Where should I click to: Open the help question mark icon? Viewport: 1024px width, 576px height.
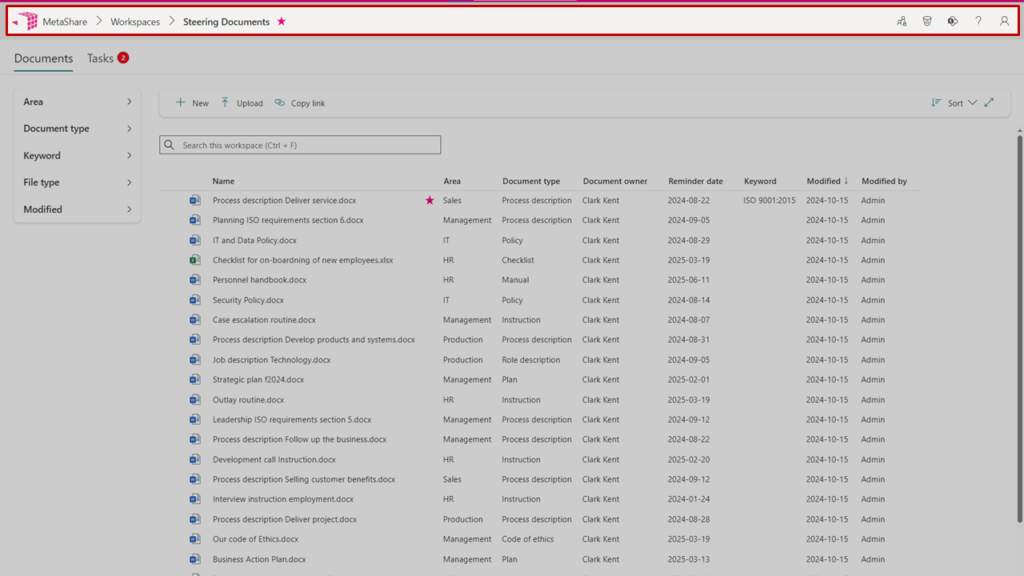pyautogui.click(x=979, y=21)
